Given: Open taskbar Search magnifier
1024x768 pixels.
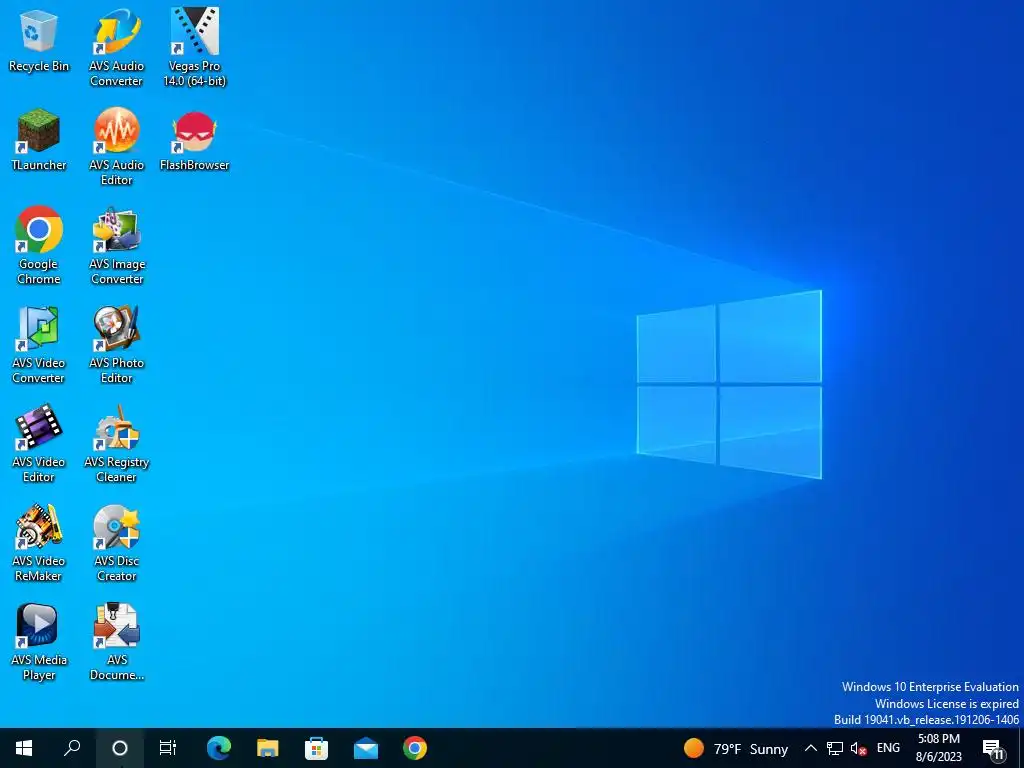Looking at the screenshot, I should pyautogui.click(x=72, y=748).
